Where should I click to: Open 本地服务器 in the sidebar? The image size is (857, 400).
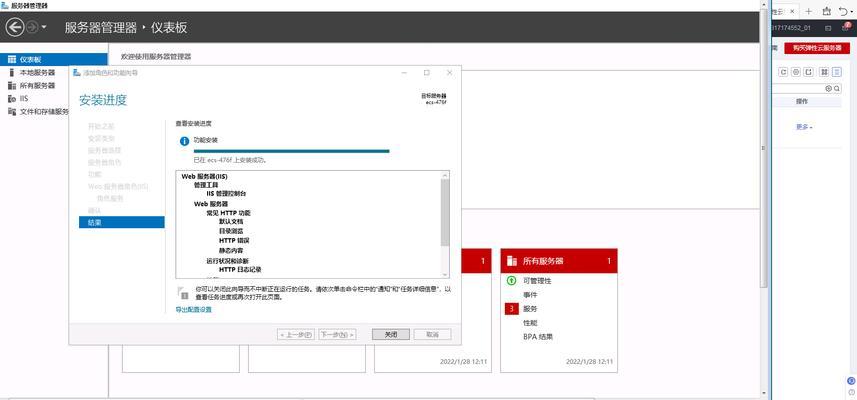tap(37, 73)
